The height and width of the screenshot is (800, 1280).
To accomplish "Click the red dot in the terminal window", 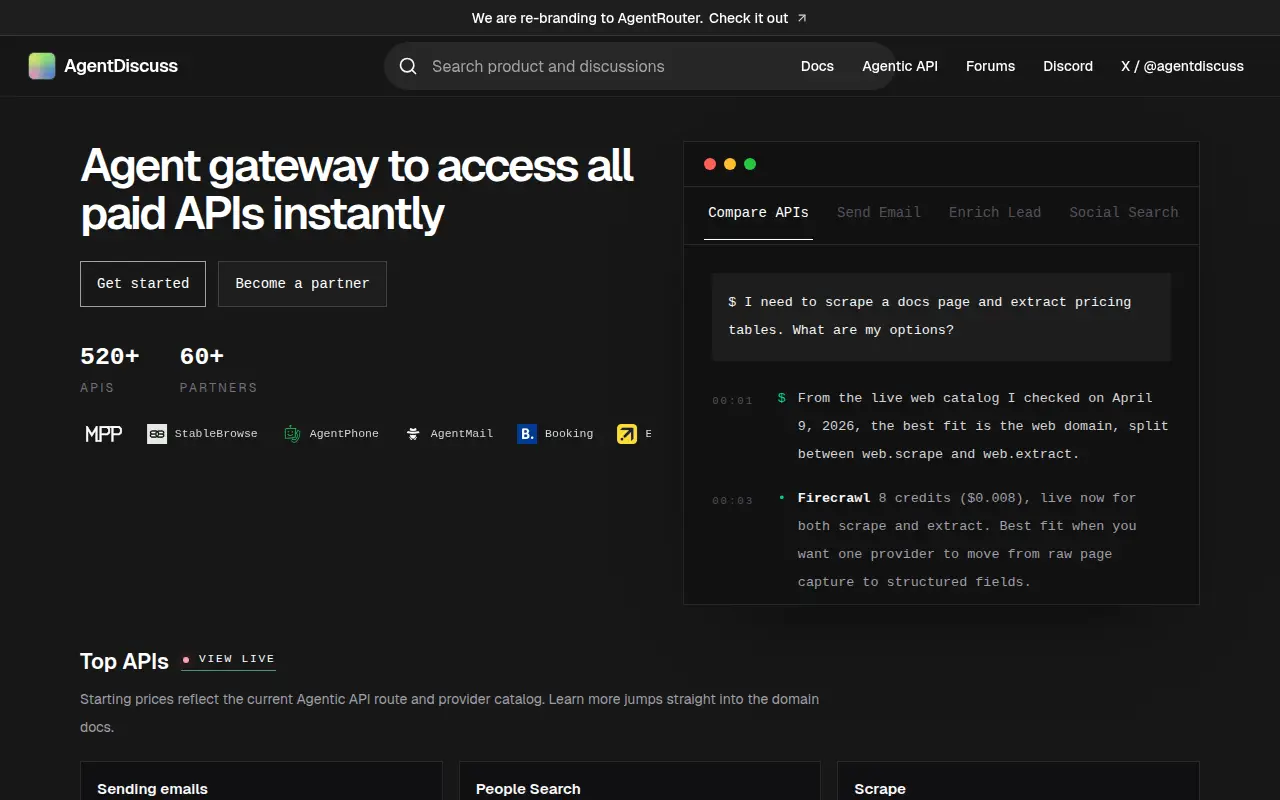I will [x=710, y=164].
